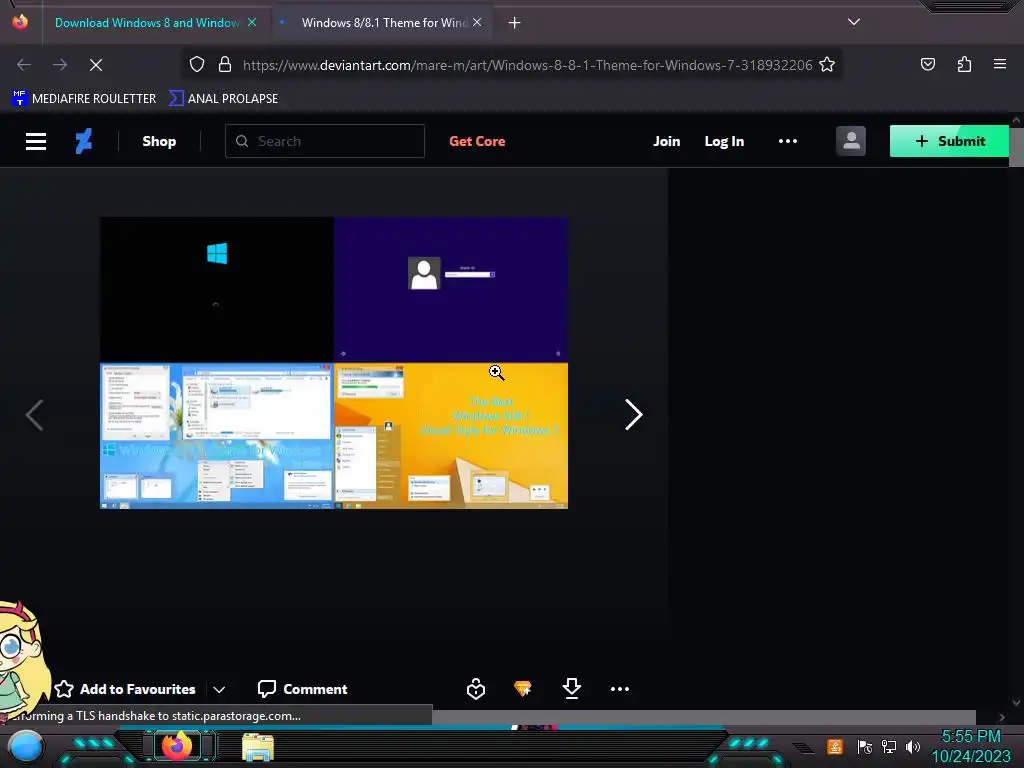Open Action Center flag icon
This screenshot has width=1024, height=768.
pos(865,746)
